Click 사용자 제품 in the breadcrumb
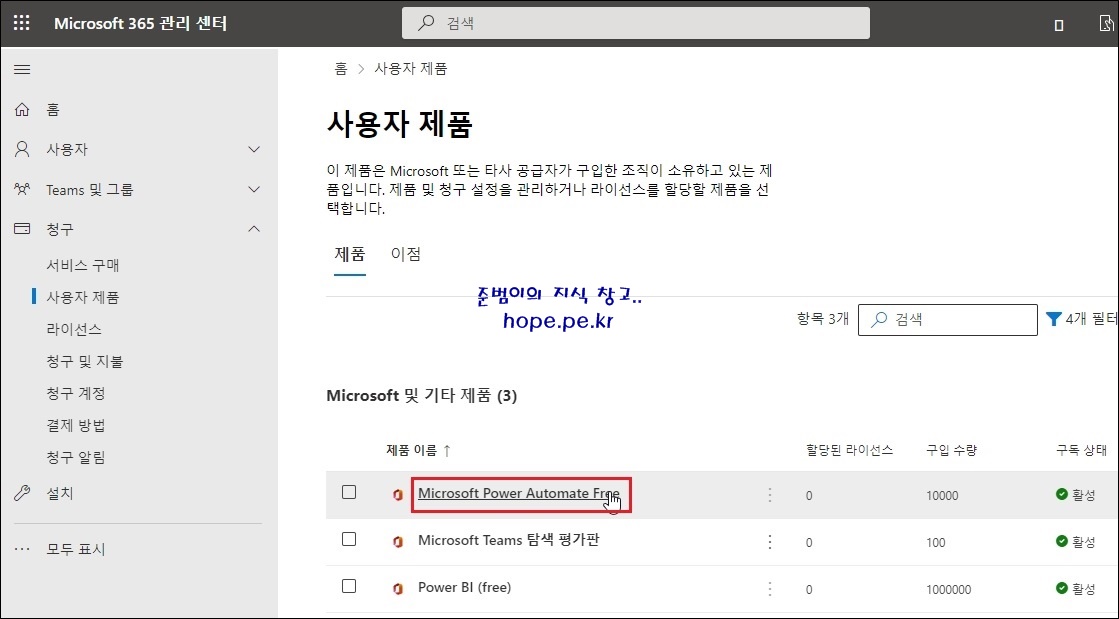The height and width of the screenshot is (619, 1119). pyautogui.click(x=411, y=69)
